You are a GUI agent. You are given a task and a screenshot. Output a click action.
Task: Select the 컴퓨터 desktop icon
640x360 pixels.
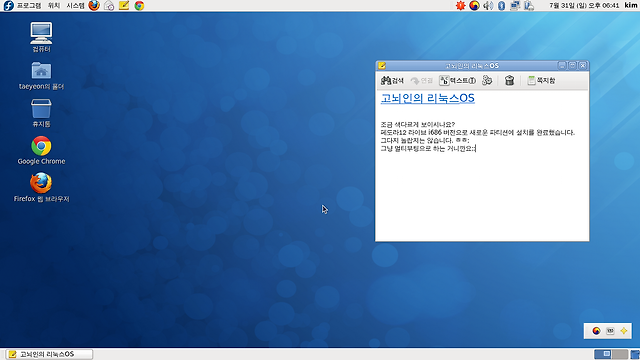41,37
